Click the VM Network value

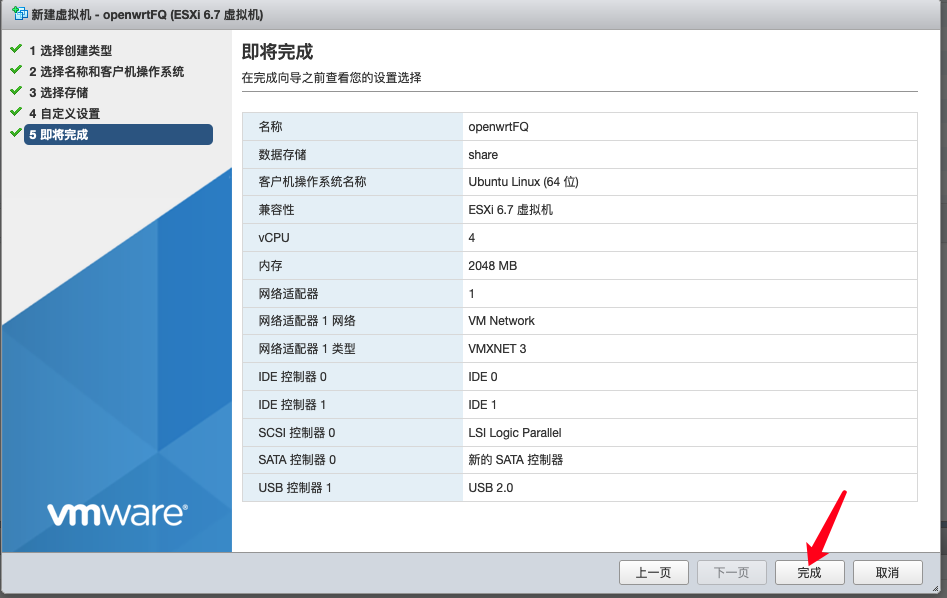tap(501, 321)
